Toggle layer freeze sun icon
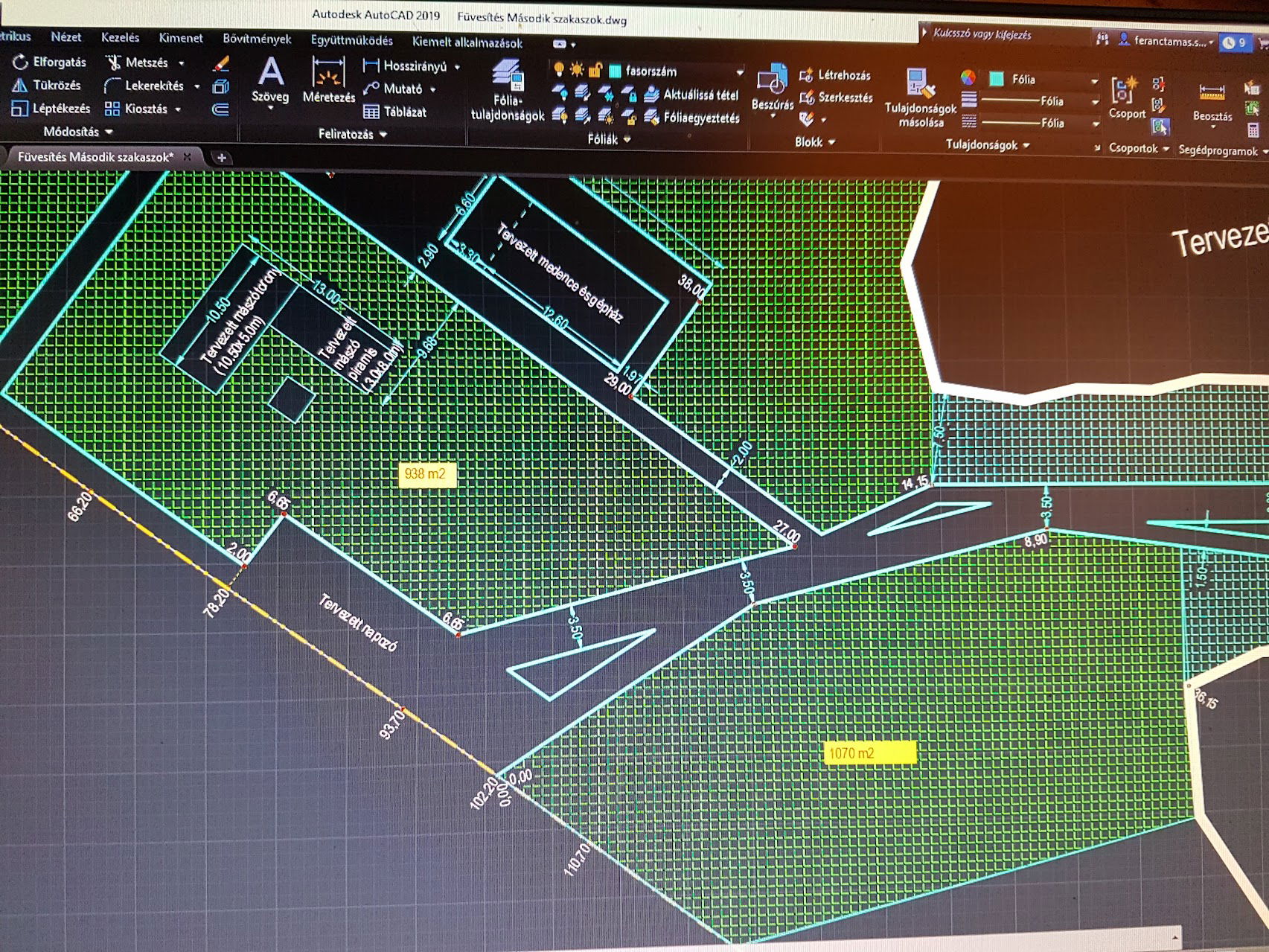The height and width of the screenshot is (952, 1269). coord(577,70)
